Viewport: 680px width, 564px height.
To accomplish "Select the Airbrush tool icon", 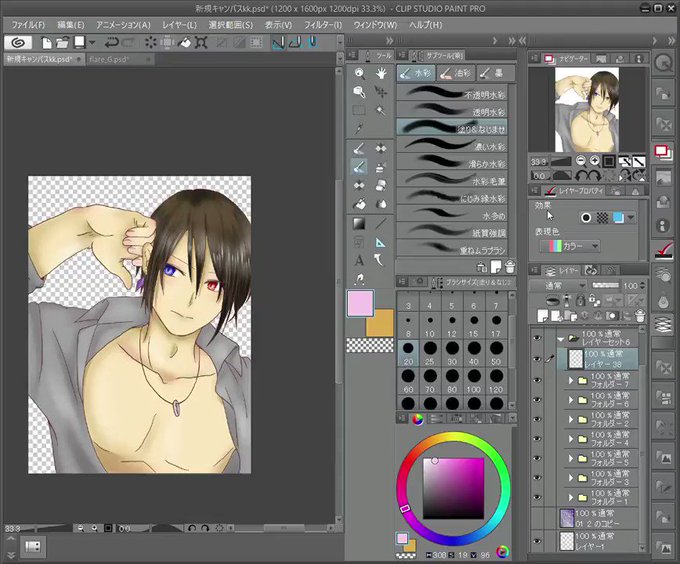I will click(381, 167).
